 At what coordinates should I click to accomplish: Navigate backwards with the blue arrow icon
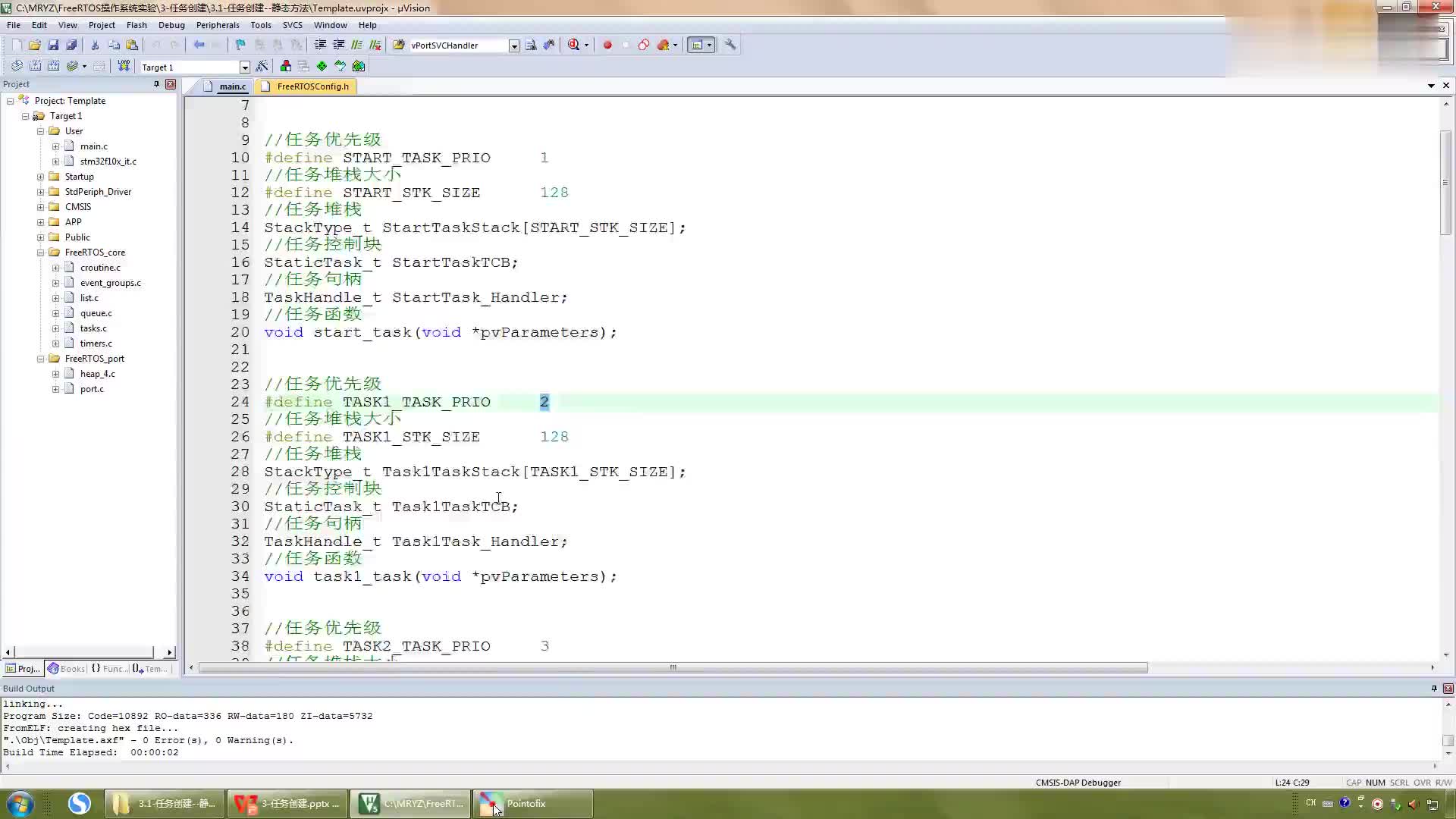(199, 45)
